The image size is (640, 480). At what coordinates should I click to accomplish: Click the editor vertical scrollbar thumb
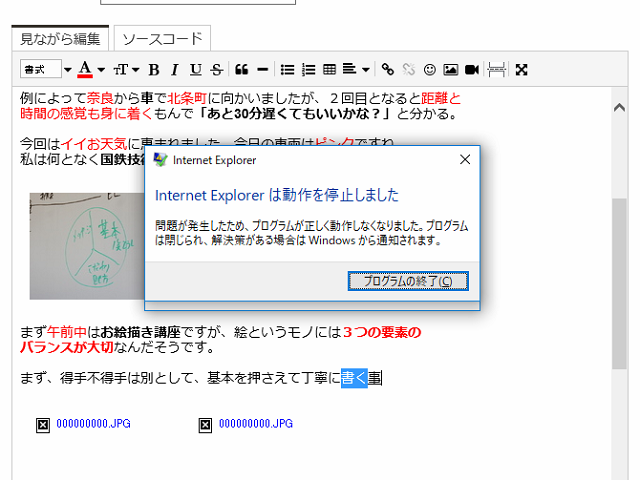click(619, 284)
